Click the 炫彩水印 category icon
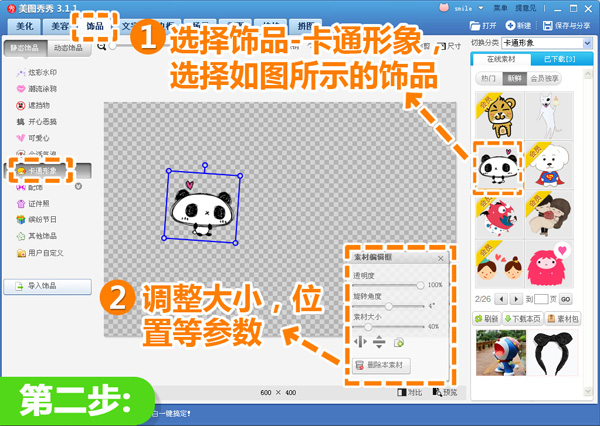The image size is (600, 426). tap(21, 73)
